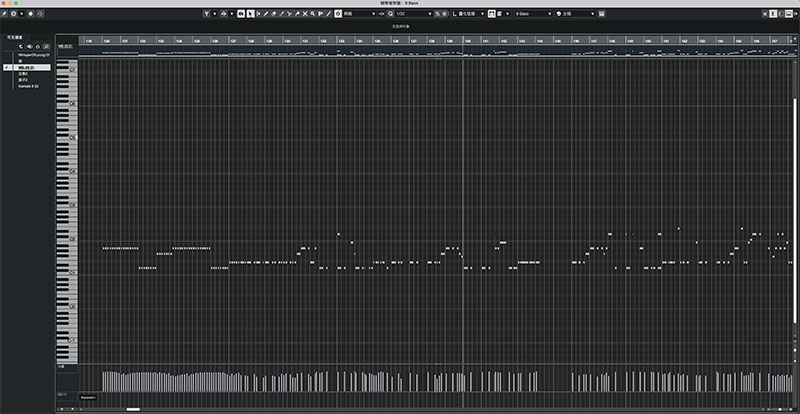Click the first icon in visibility panel row
The width and height of the screenshot is (800, 414).
pos(21,46)
